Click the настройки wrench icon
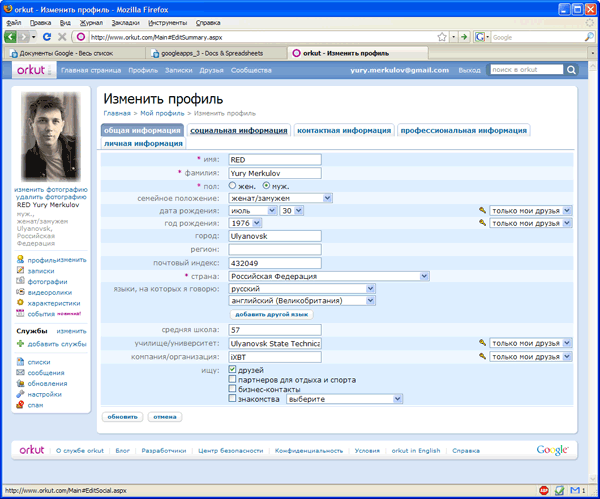The image size is (600, 499). click(x=20, y=393)
